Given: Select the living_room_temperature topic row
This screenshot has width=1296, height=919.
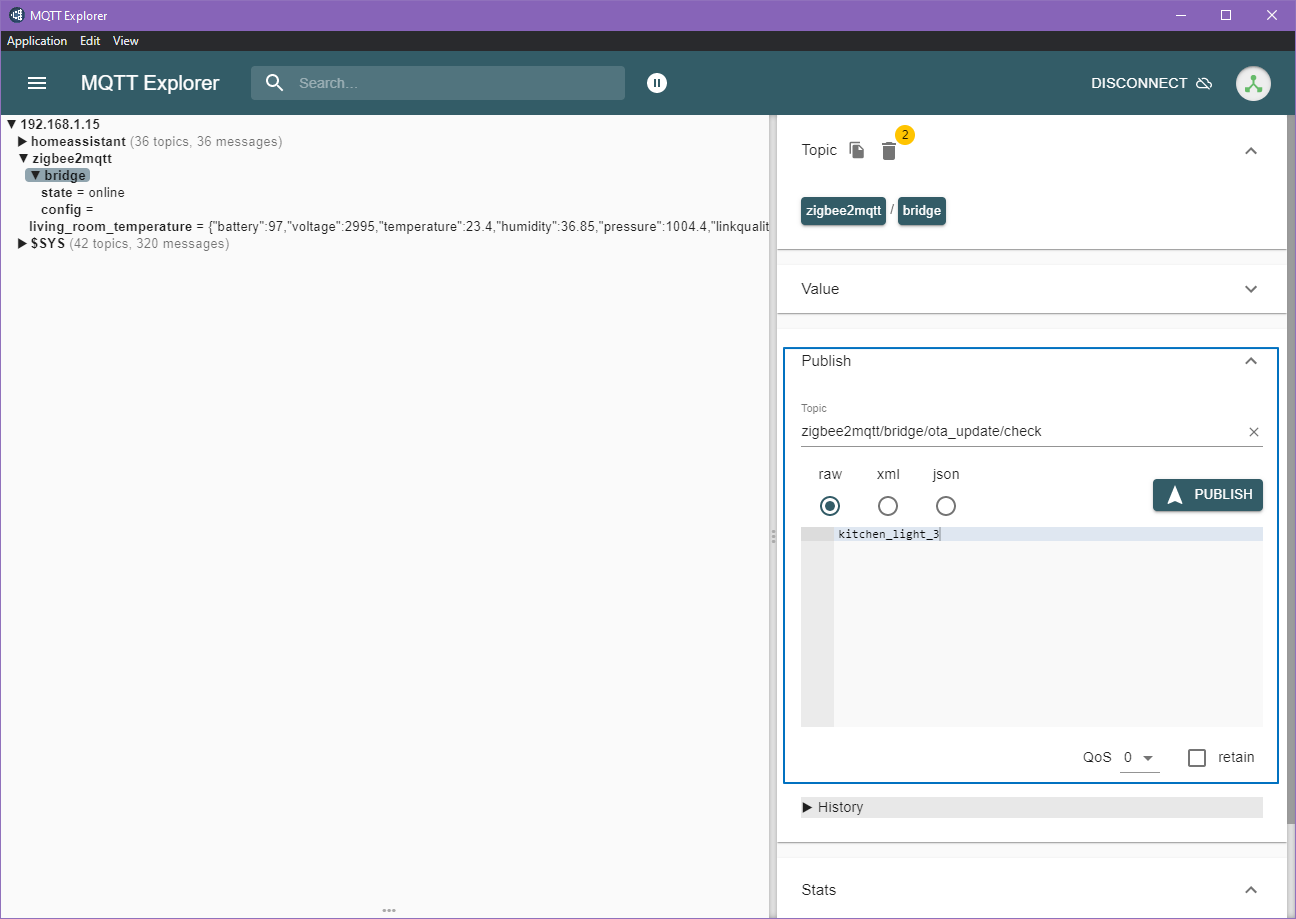Looking at the screenshot, I should pyautogui.click(x=398, y=227).
